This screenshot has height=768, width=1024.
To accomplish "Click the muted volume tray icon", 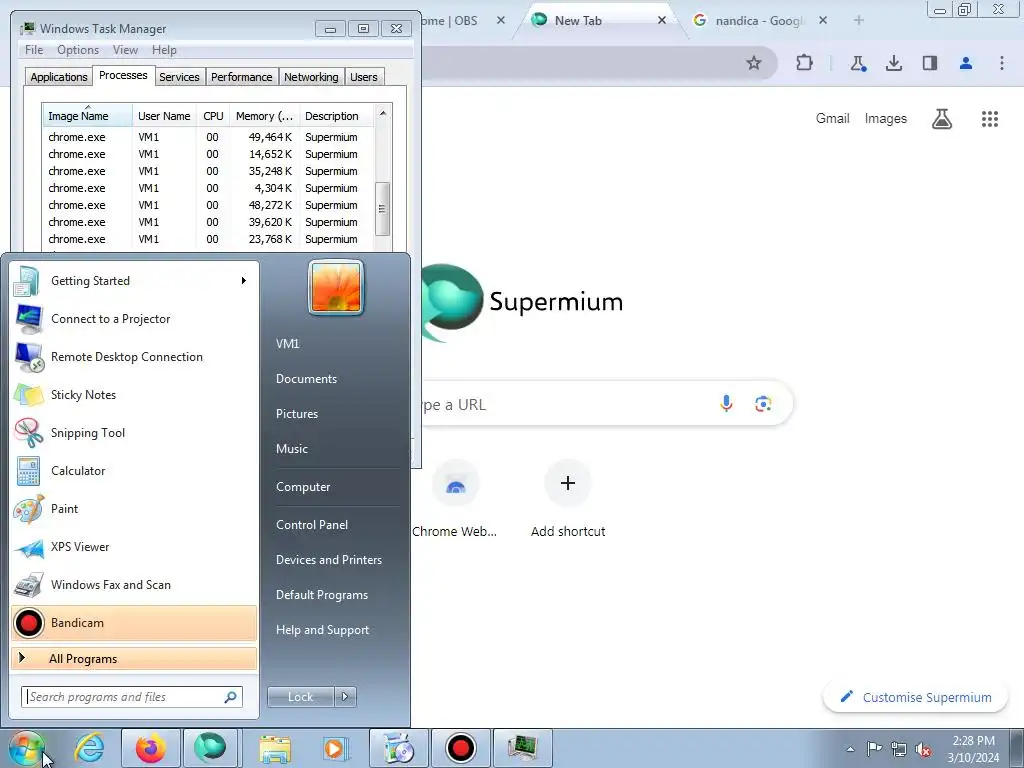I will pos(923,749).
